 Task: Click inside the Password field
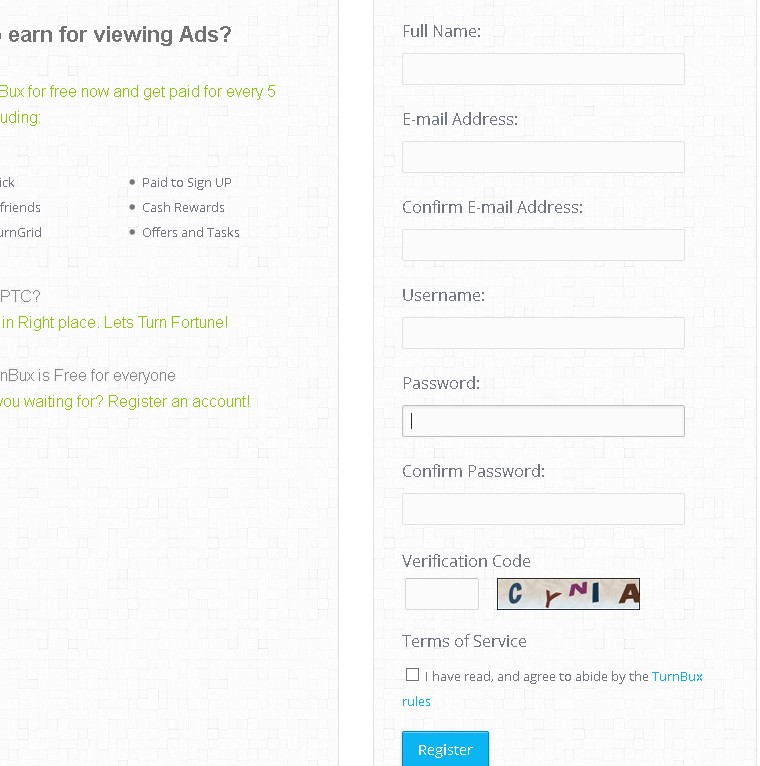click(543, 421)
